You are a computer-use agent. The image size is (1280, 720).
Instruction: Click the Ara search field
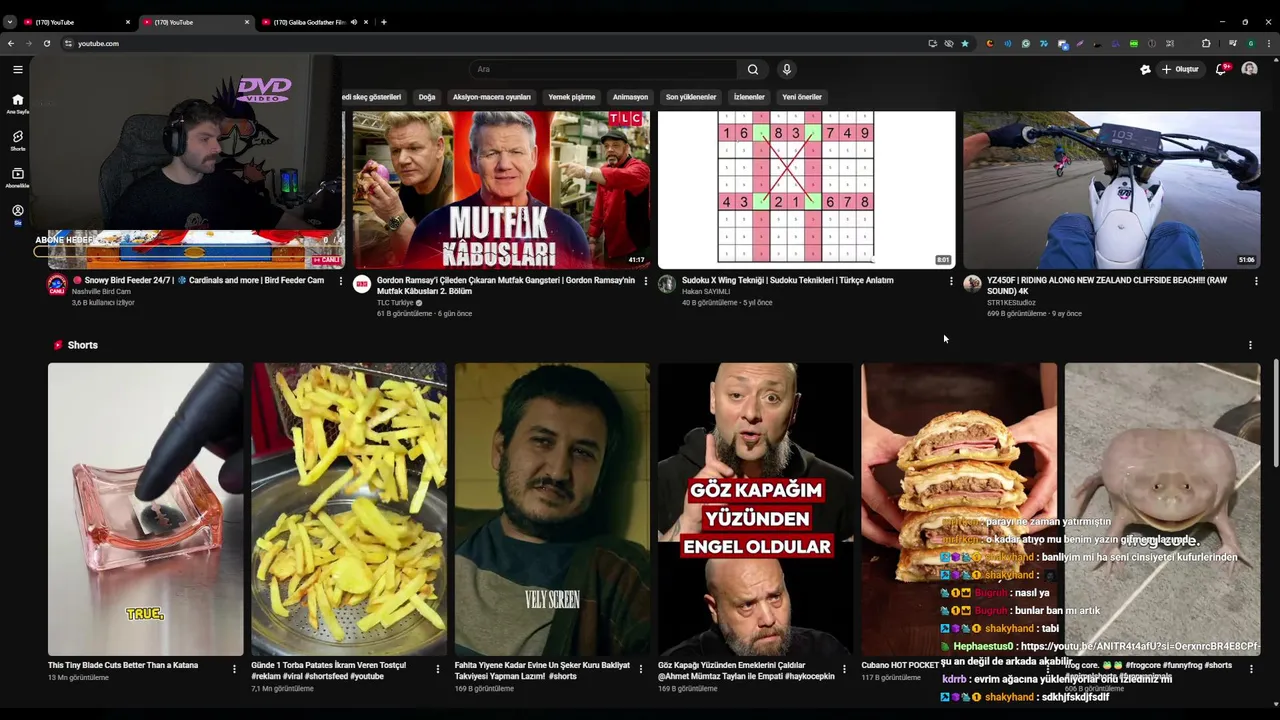pos(603,69)
